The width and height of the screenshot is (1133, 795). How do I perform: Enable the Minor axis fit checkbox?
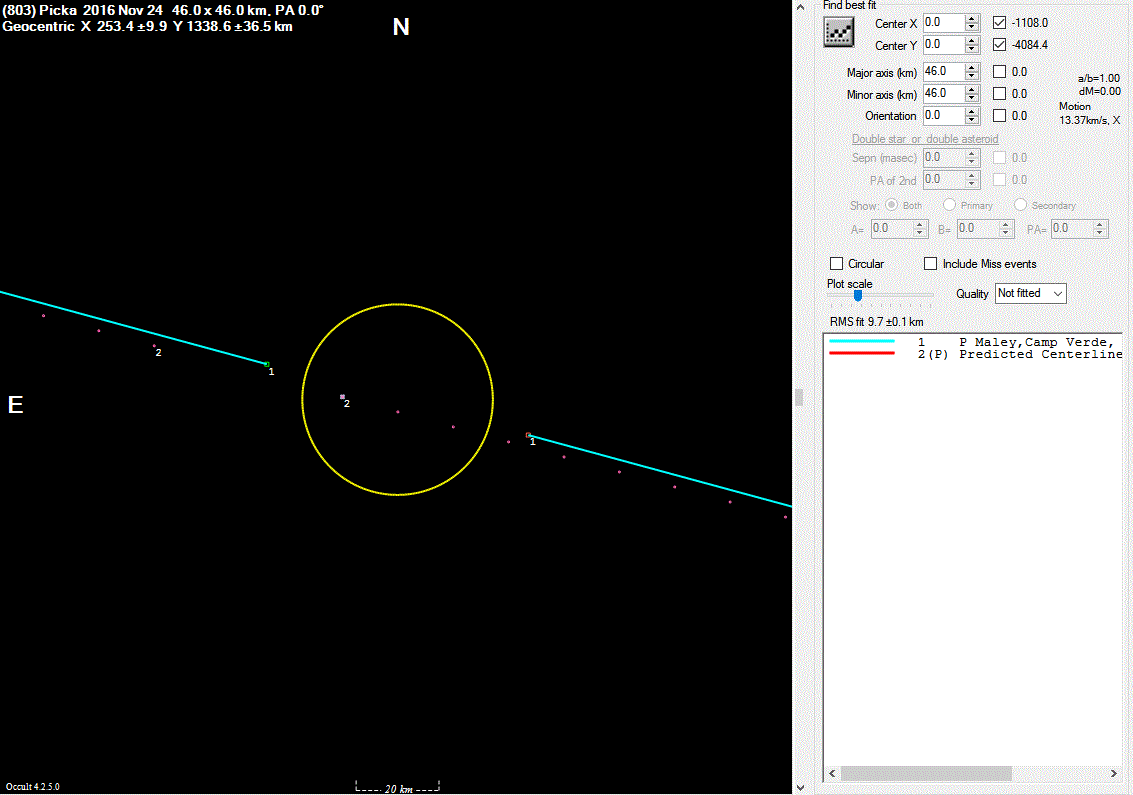[x=999, y=93]
